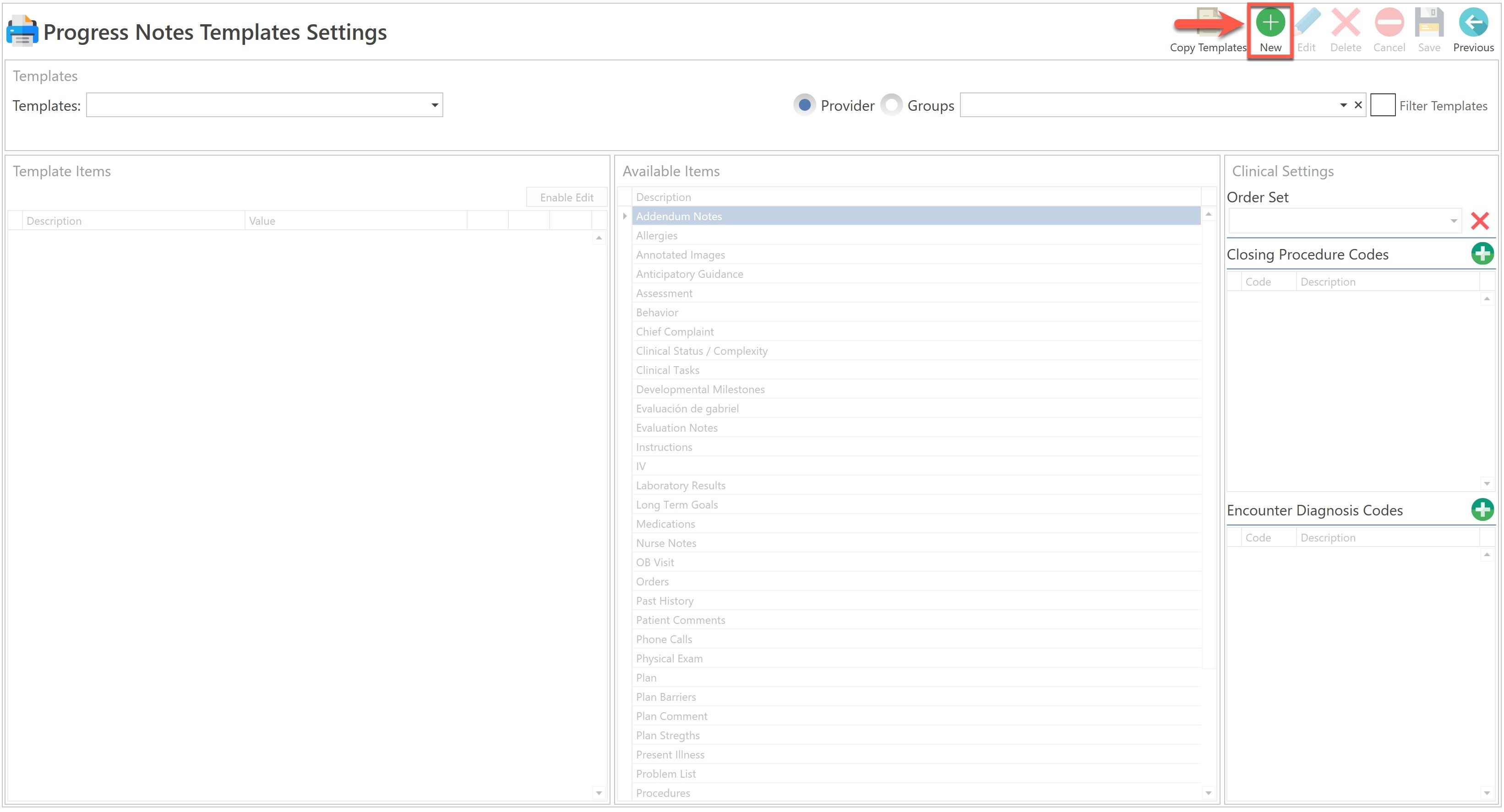
Task: Open the Templates dropdown
Action: click(434, 105)
